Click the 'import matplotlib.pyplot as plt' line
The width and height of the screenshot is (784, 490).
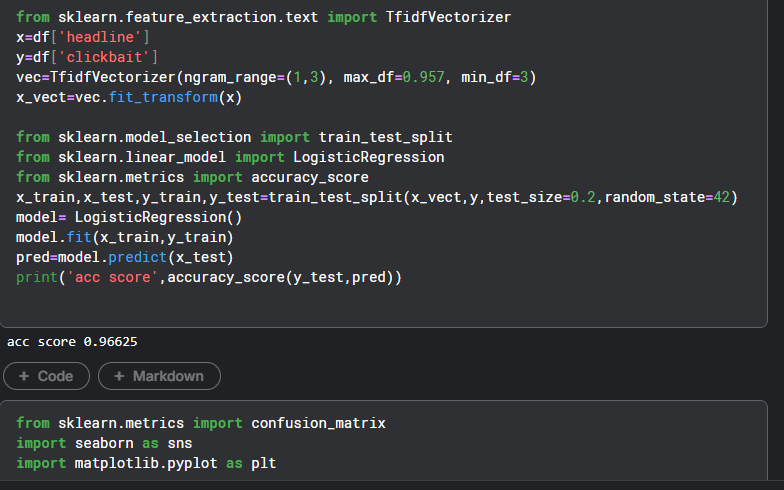click(146, 463)
